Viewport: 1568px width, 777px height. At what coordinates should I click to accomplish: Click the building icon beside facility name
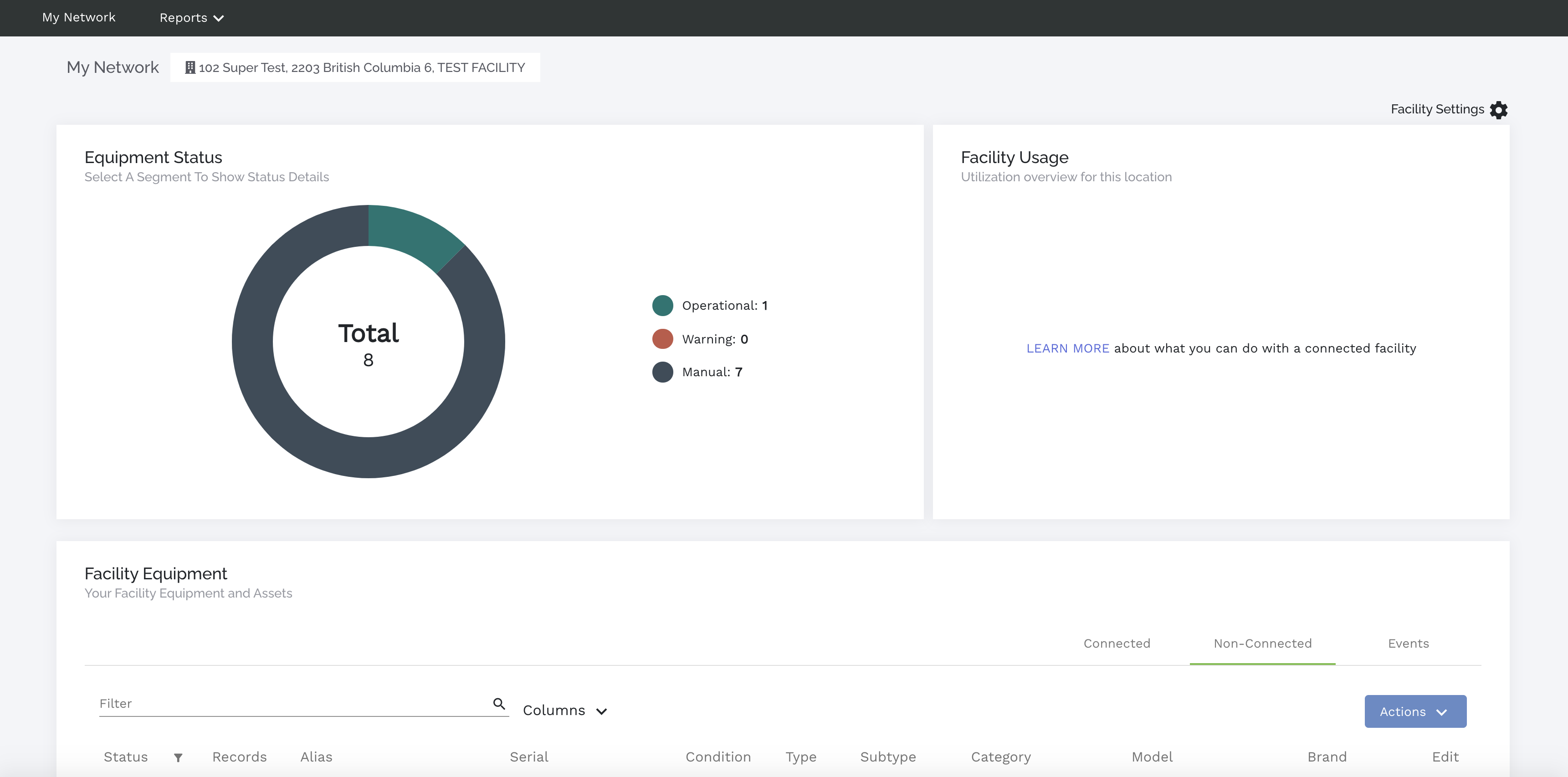point(190,67)
